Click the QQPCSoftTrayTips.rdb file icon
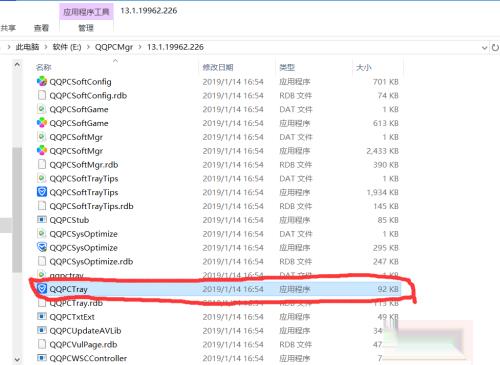Image resolution: width=500 pixels, height=365 pixels. point(42,206)
